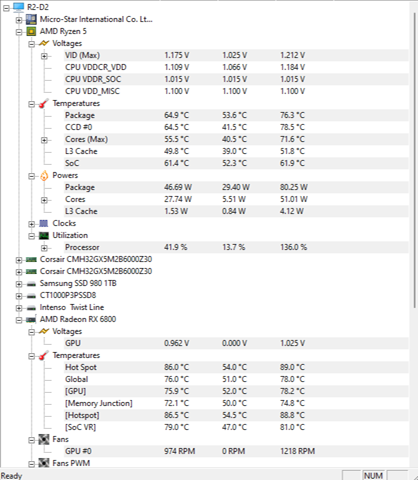Expand the Cores (Max) temperature node

pyautogui.click(x=44, y=140)
